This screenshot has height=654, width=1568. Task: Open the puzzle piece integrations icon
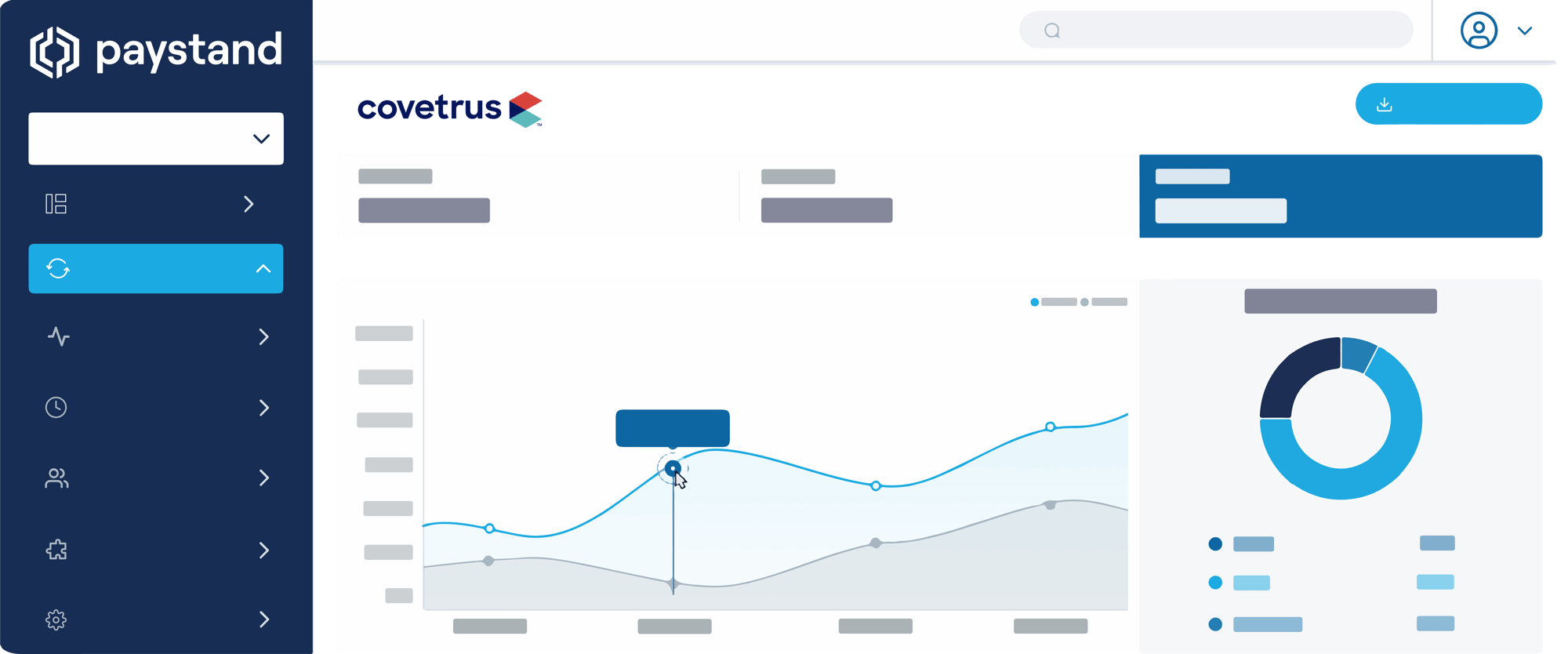point(56,550)
